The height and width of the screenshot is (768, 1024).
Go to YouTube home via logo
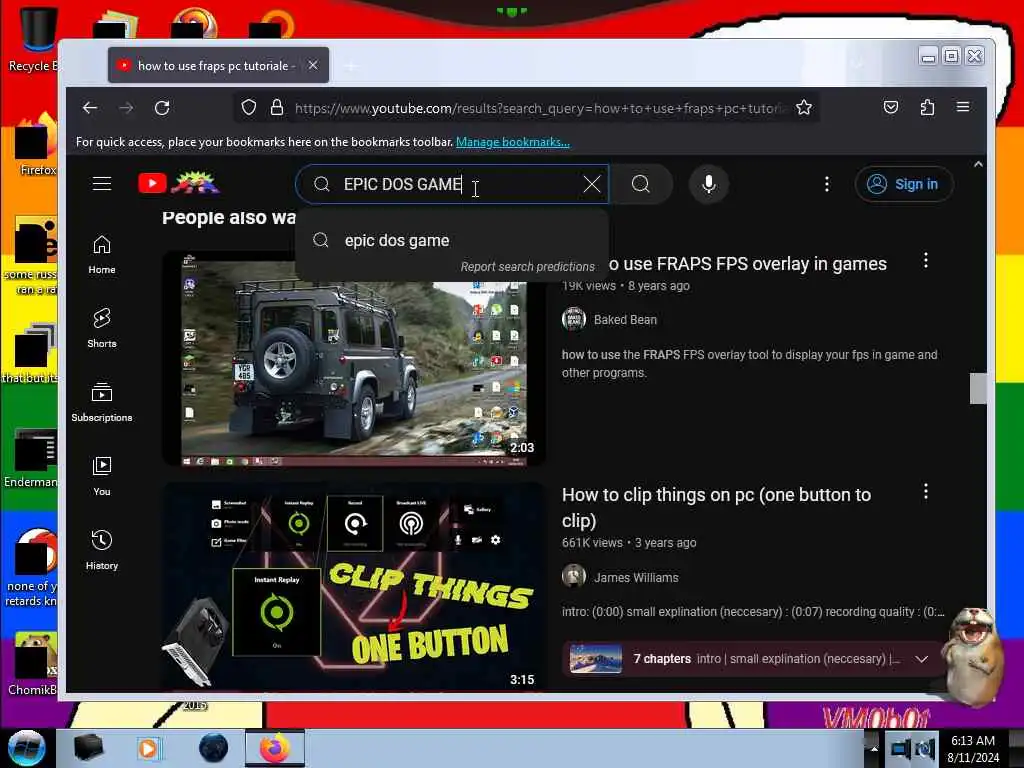point(178,184)
